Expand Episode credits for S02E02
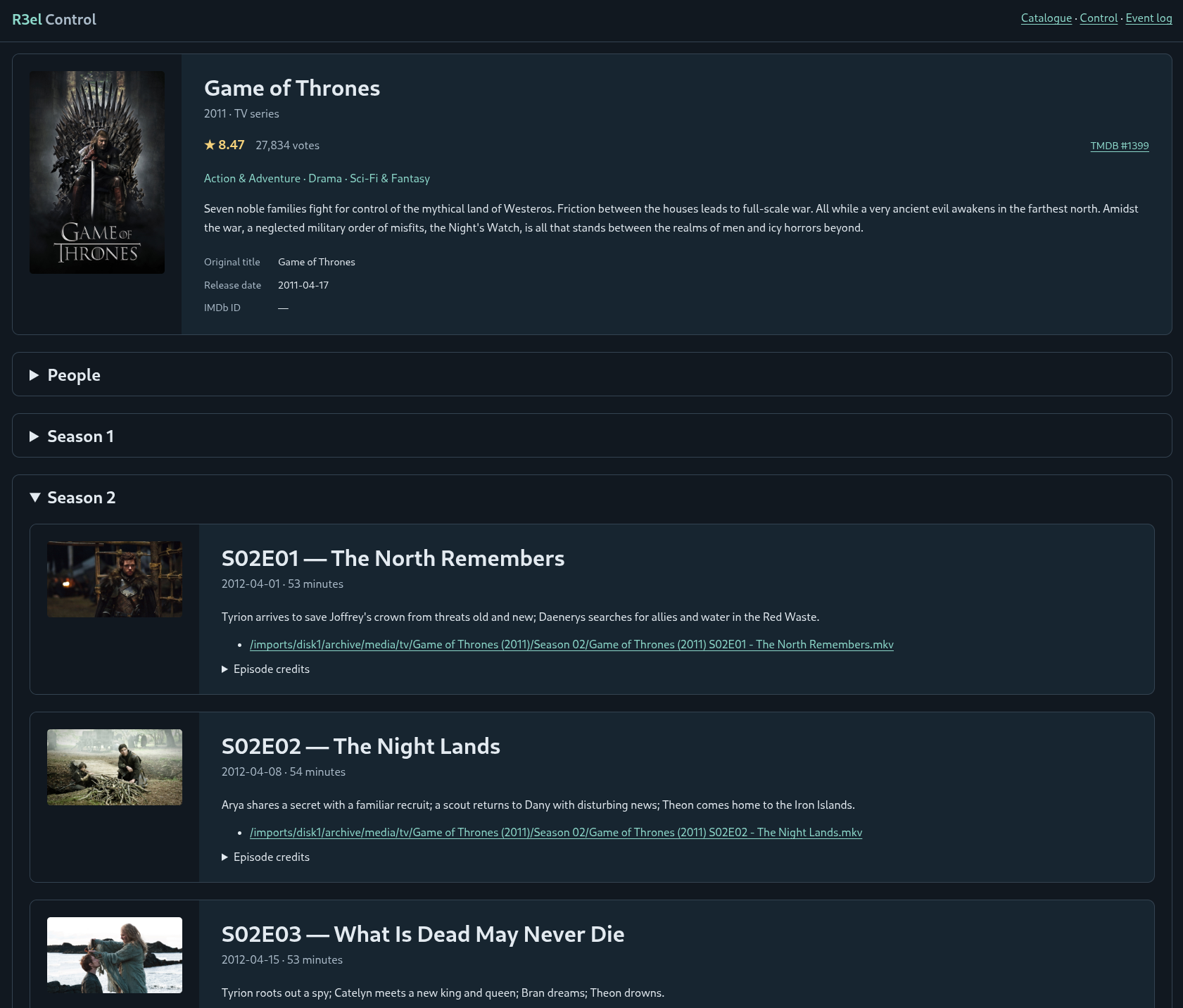The height and width of the screenshot is (1008, 1183). [x=265, y=857]
